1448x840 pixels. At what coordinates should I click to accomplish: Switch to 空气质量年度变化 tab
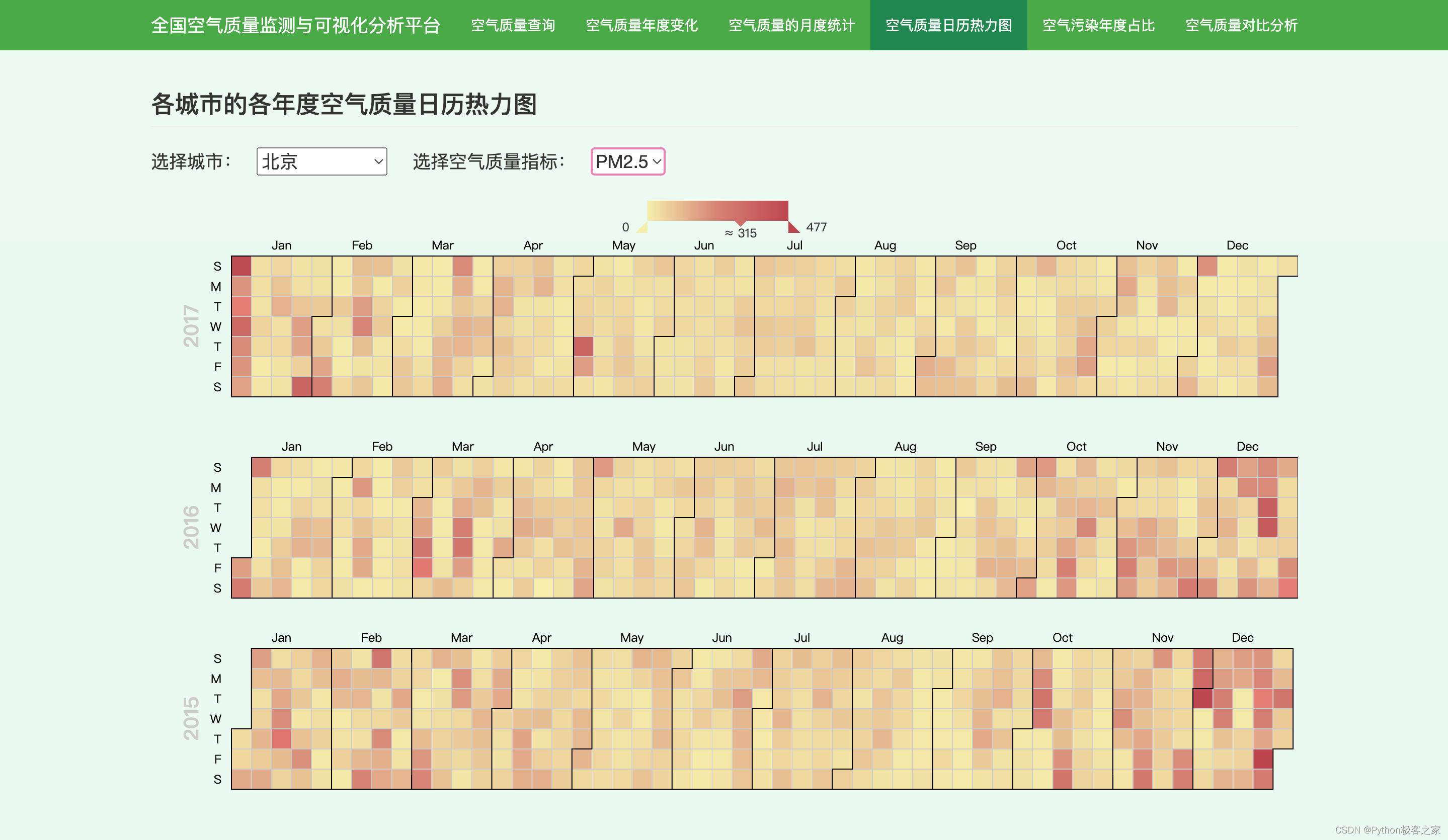pos(641,25)
